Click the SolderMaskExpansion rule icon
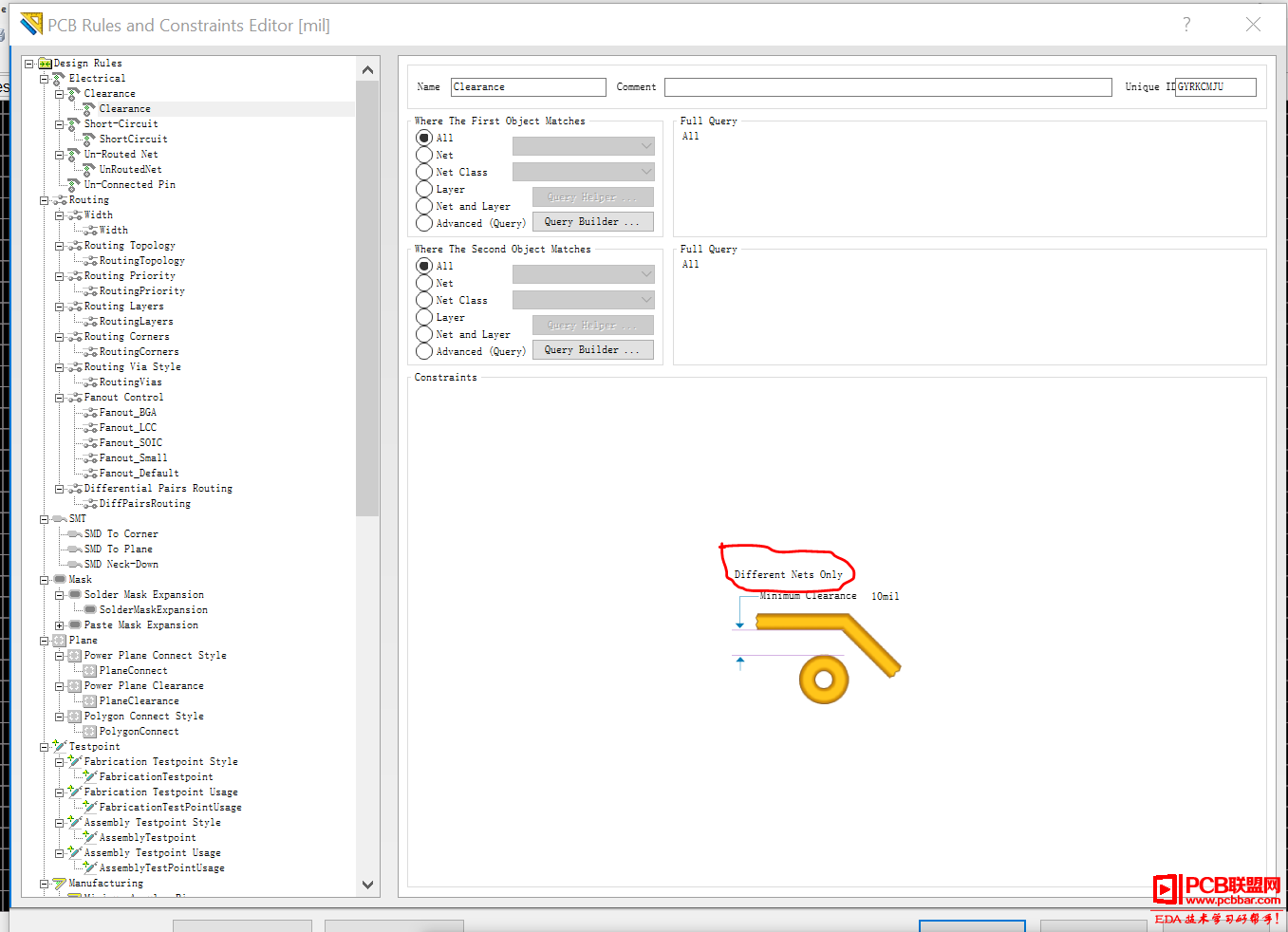The height and width of the screenshot is (932, 1288). [x=90, y=609]
